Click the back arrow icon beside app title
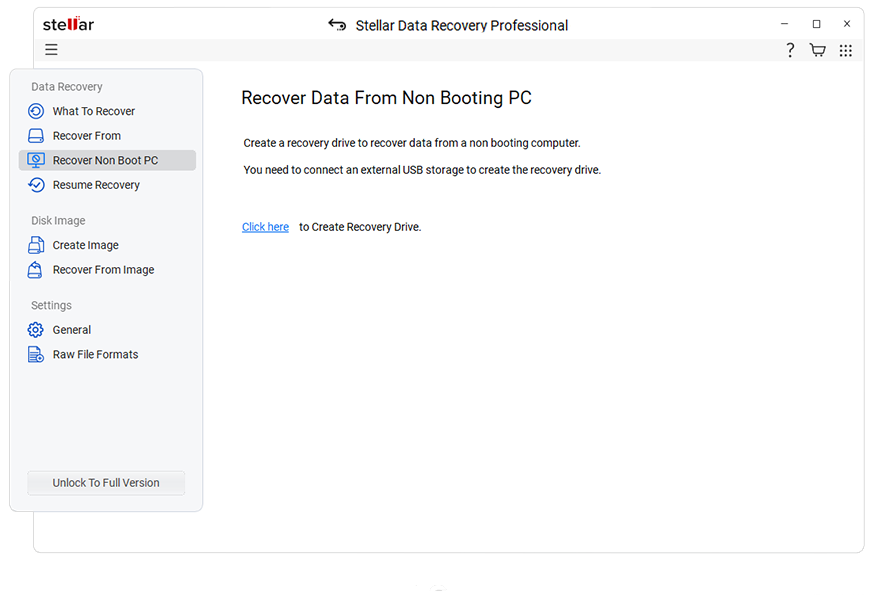Viewport: 878px width, 598px height. [x=338, y=25]
